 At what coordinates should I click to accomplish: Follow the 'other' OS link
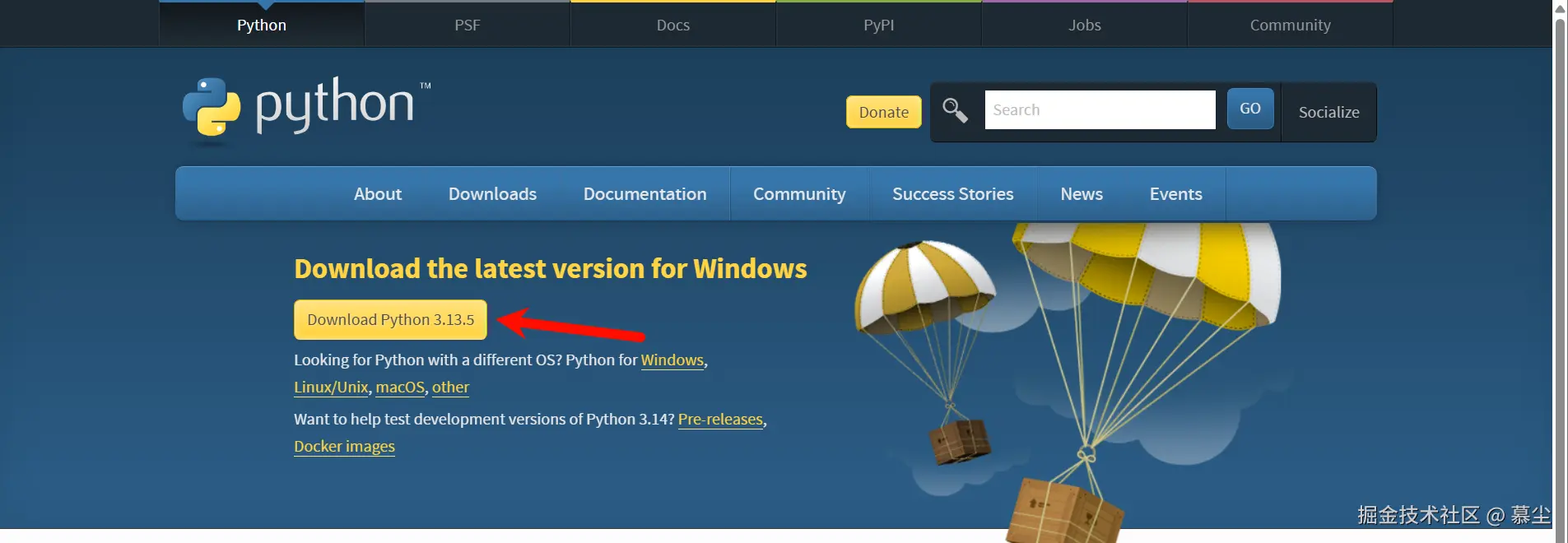pyautogui.click(x=450, y=388)
